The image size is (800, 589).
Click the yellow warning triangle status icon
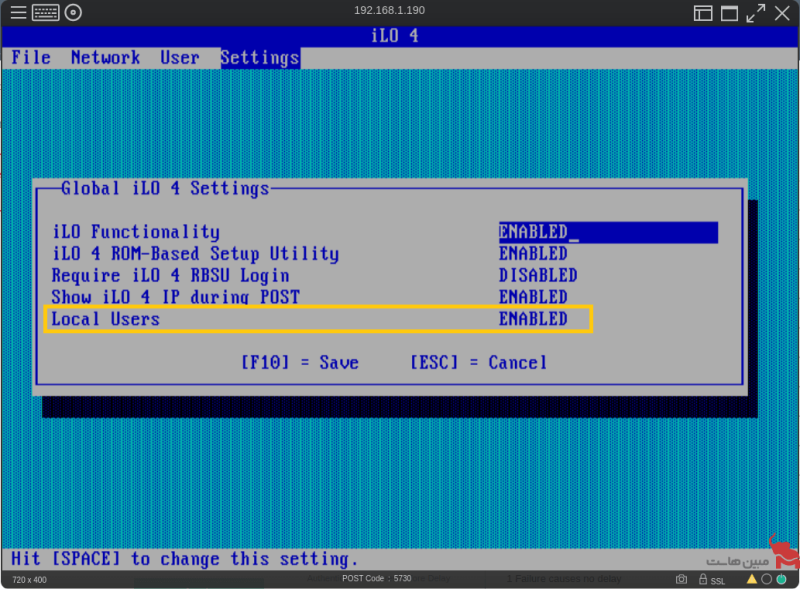752,579
